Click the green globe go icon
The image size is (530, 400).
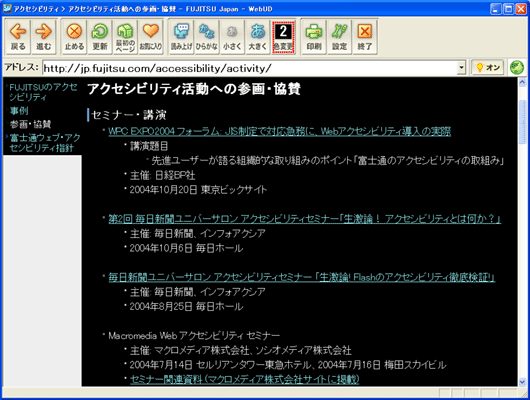(516, 68)
